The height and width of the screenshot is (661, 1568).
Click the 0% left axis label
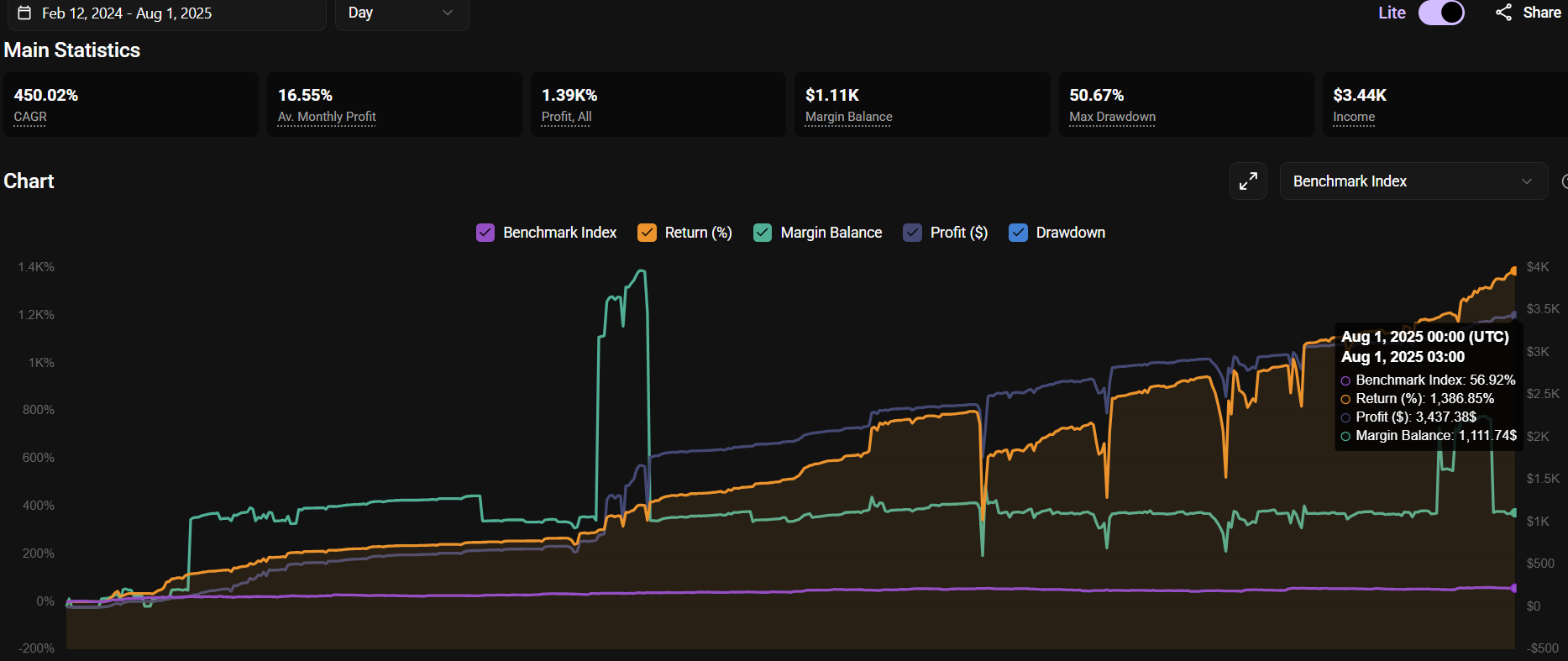coord(45,601)
